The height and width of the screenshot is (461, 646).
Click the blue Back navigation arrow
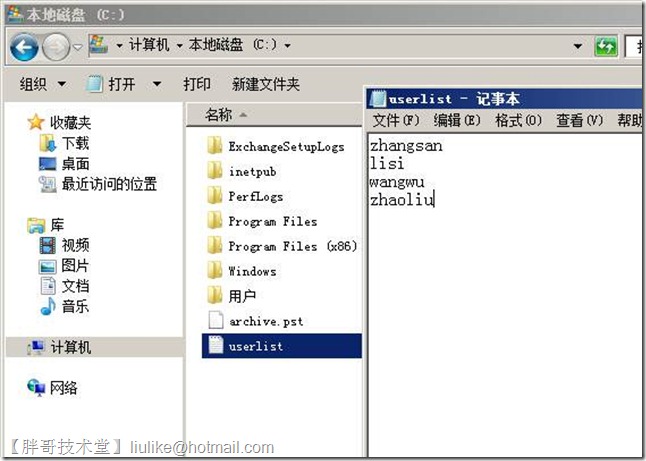coord(24,47)
